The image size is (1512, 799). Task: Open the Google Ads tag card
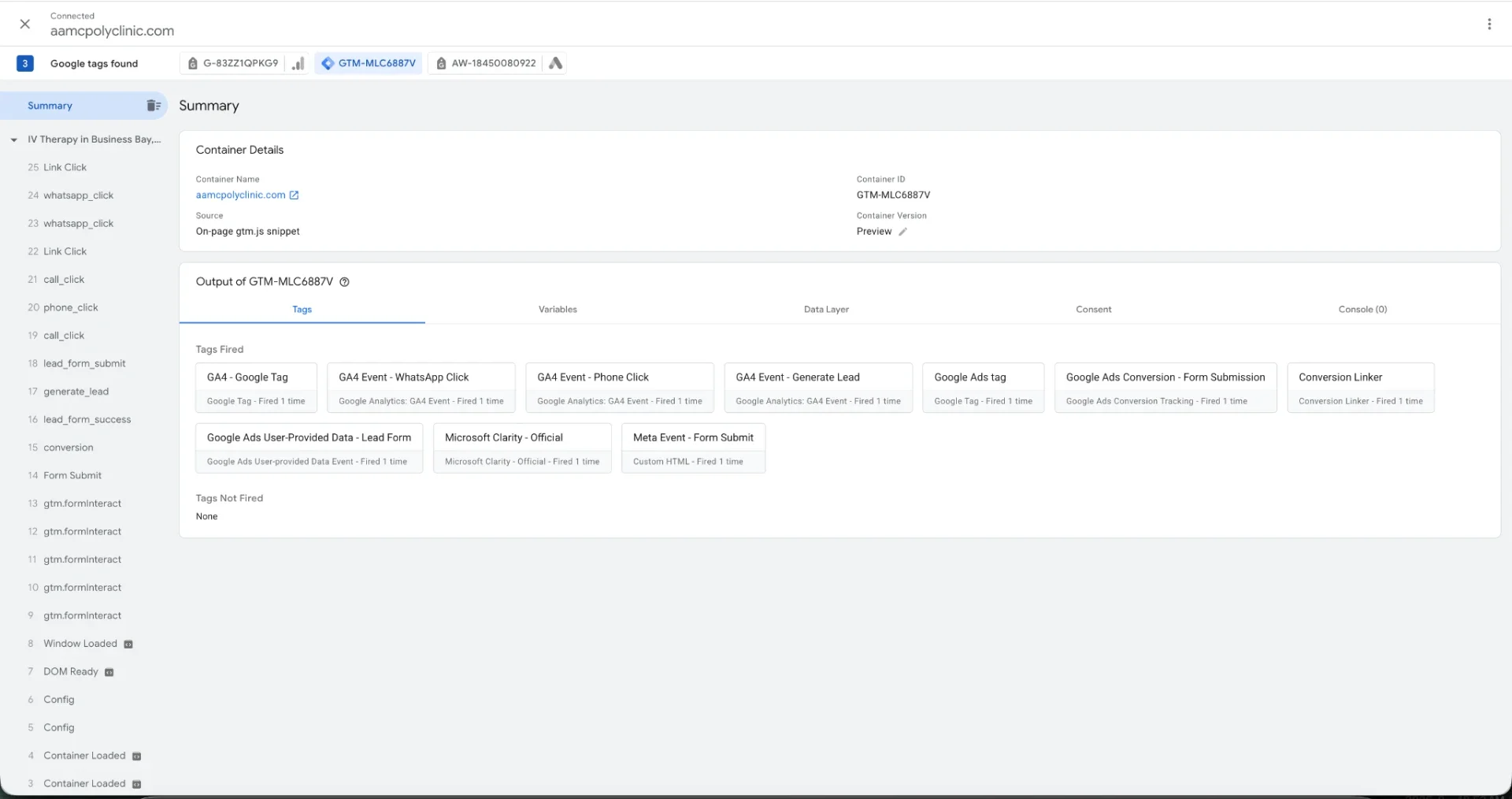(x=983, y=388)
